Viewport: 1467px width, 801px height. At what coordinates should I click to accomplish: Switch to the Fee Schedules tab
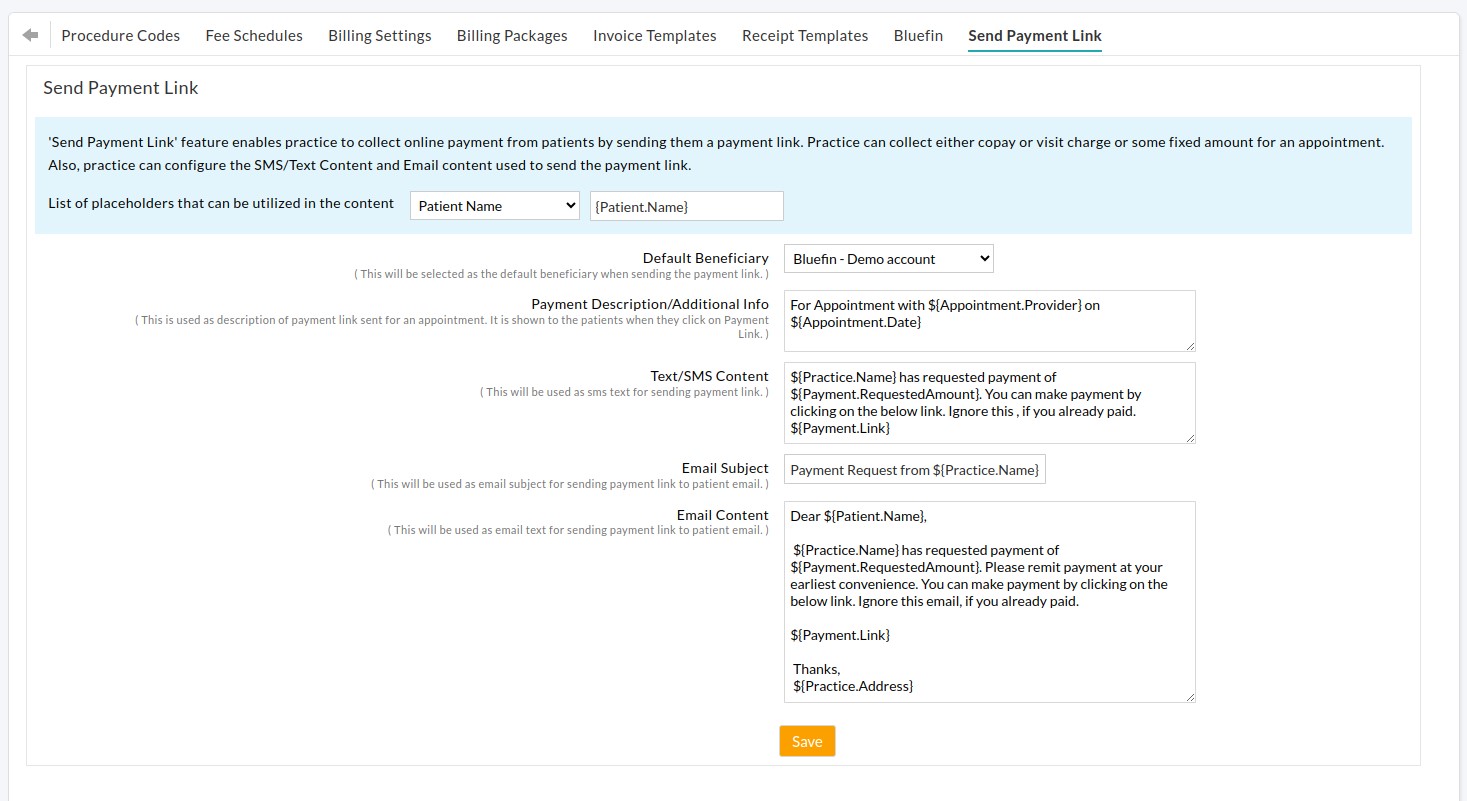(254, 36)
